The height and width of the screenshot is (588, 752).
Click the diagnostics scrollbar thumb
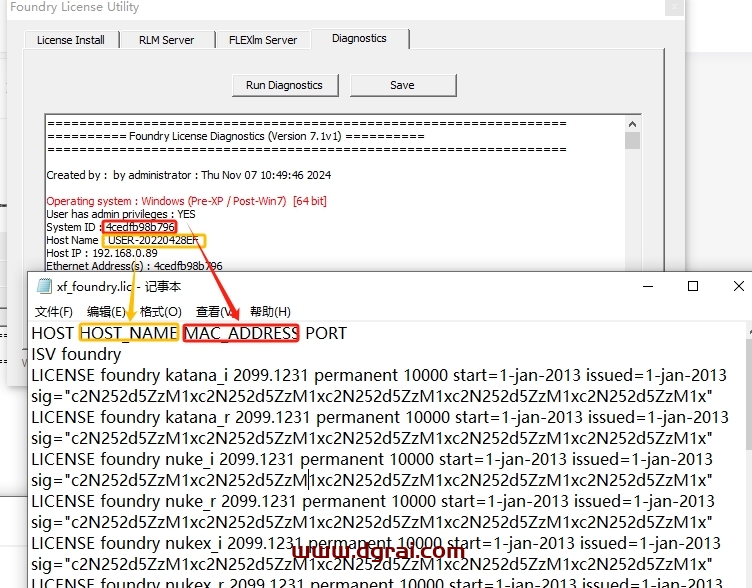click(x=632, y=141)
